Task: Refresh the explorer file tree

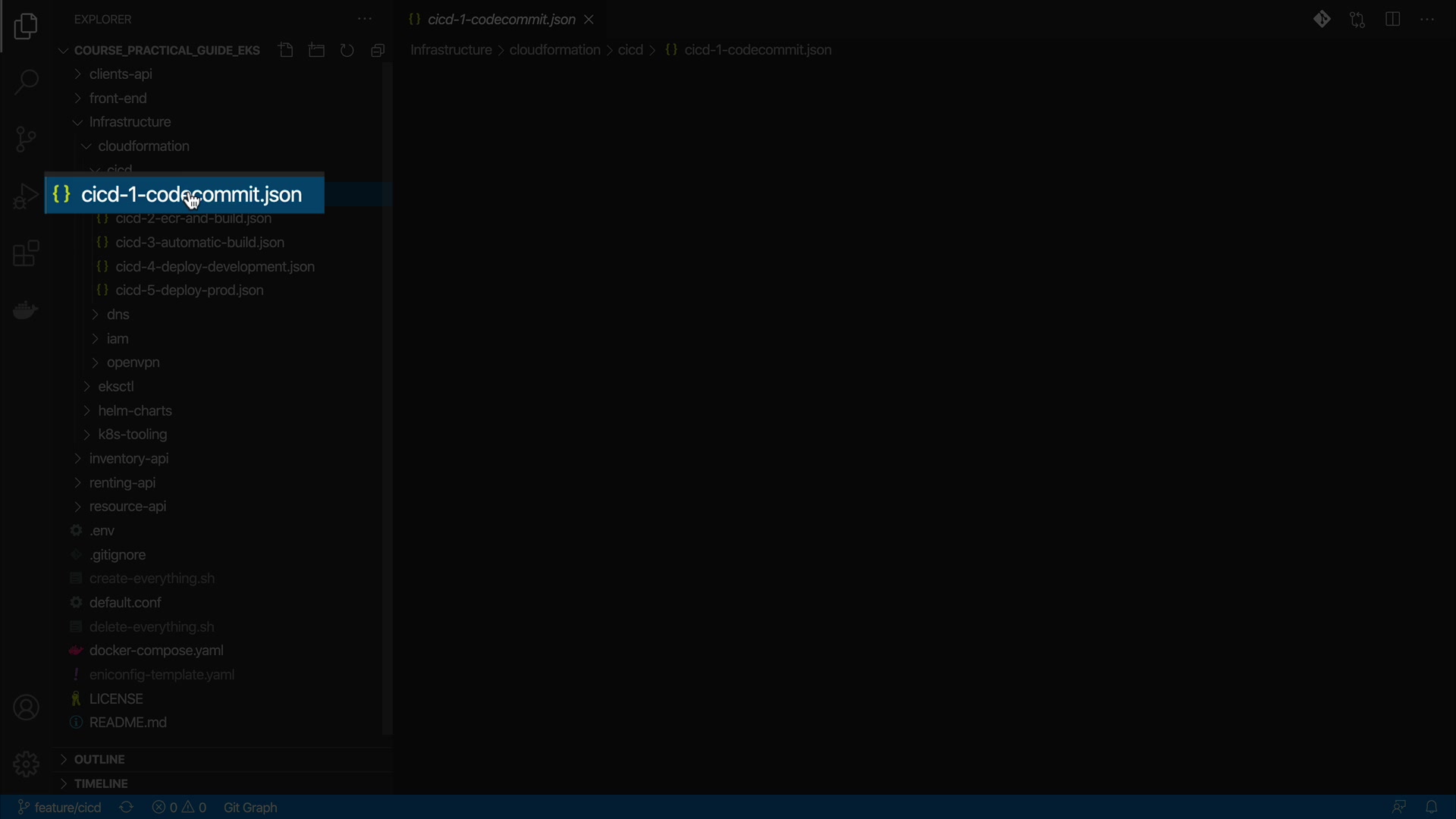Action: coord(347,50)
